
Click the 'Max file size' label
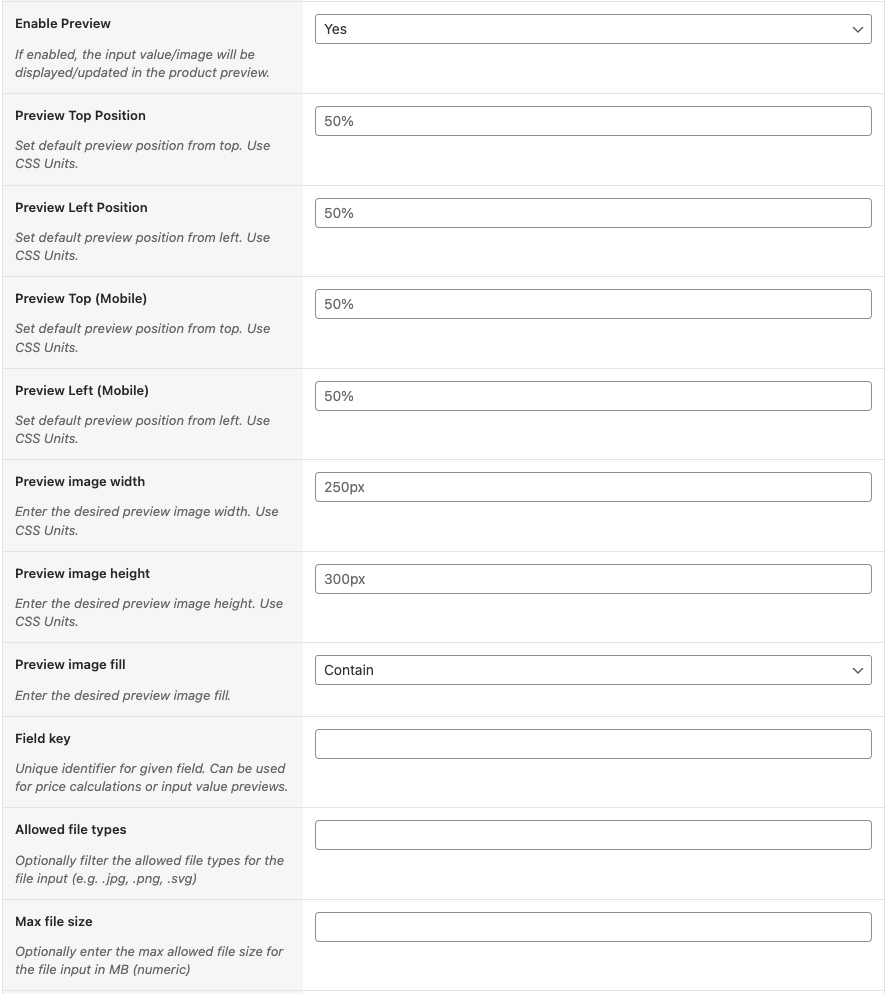[x=54, y=921]
